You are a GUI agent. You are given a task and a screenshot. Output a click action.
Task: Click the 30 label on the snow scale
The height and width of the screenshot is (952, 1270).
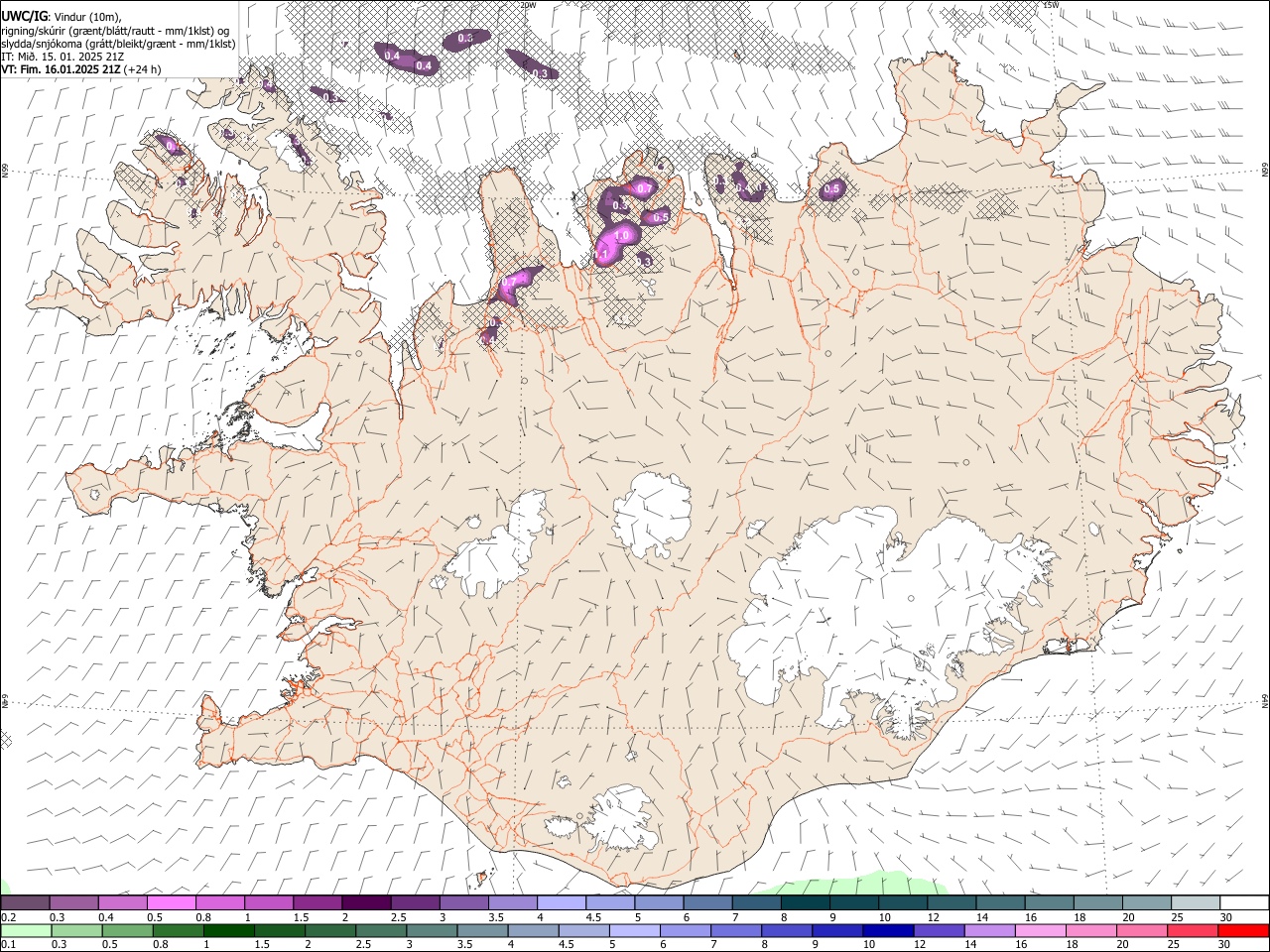click(1226, 917)
